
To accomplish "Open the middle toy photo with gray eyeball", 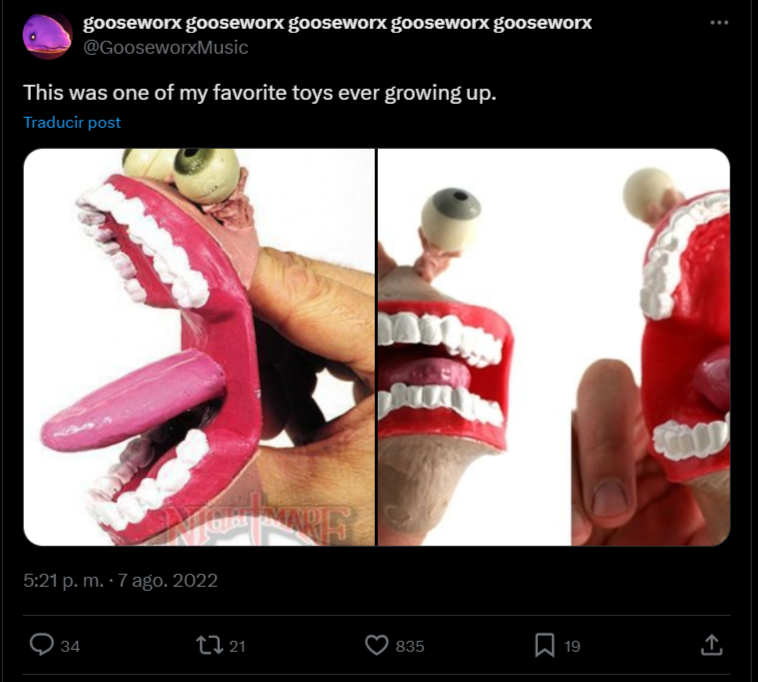I will [x=474, y=347].
